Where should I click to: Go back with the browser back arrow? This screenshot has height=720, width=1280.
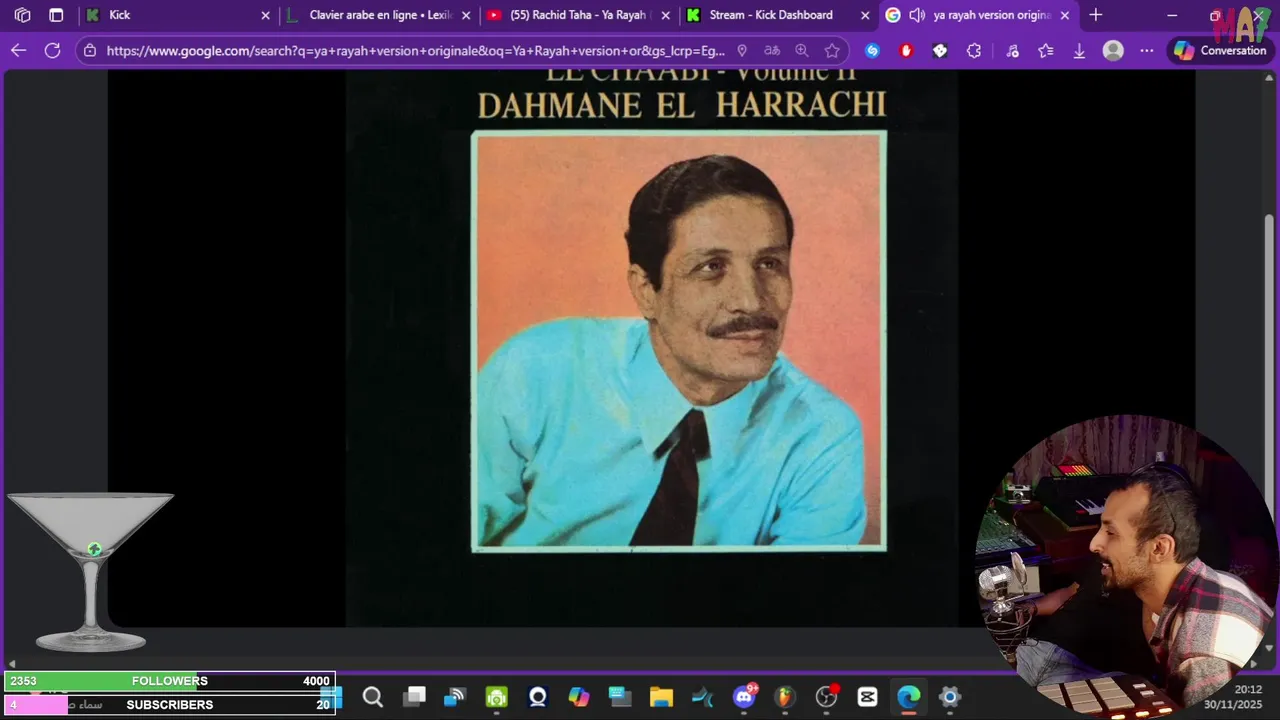tap(18, 50)
